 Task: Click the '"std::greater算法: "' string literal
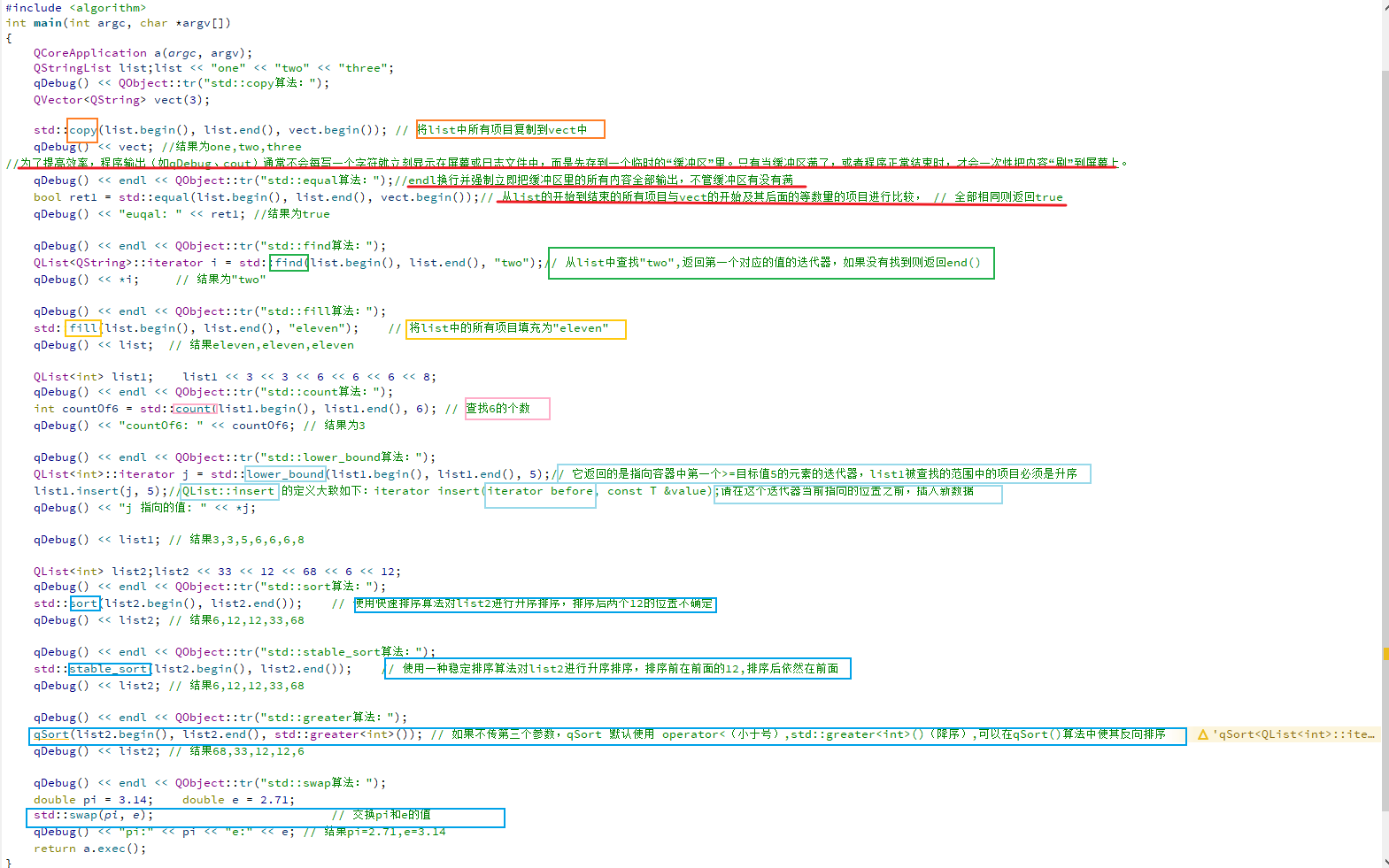coord(328,718)
